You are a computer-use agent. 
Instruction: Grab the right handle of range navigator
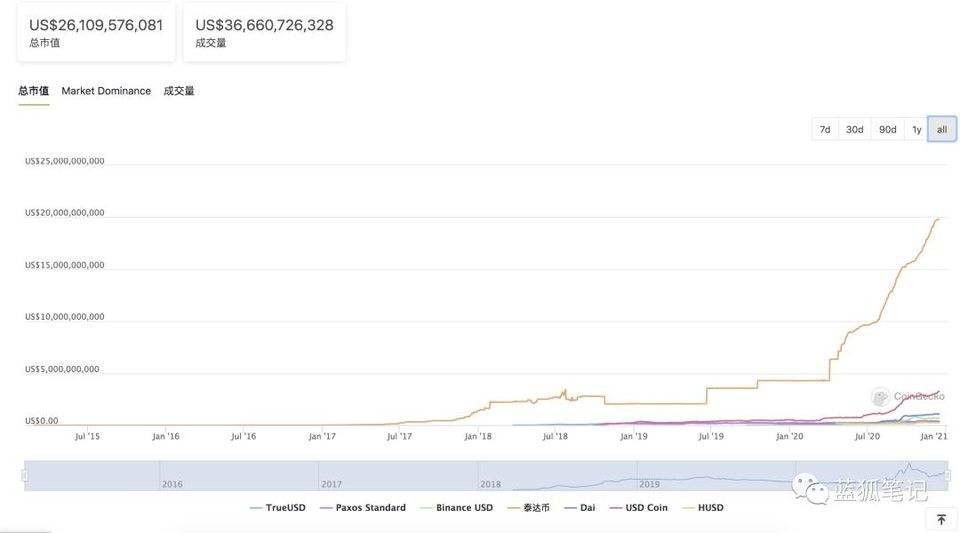coord(948,475)
